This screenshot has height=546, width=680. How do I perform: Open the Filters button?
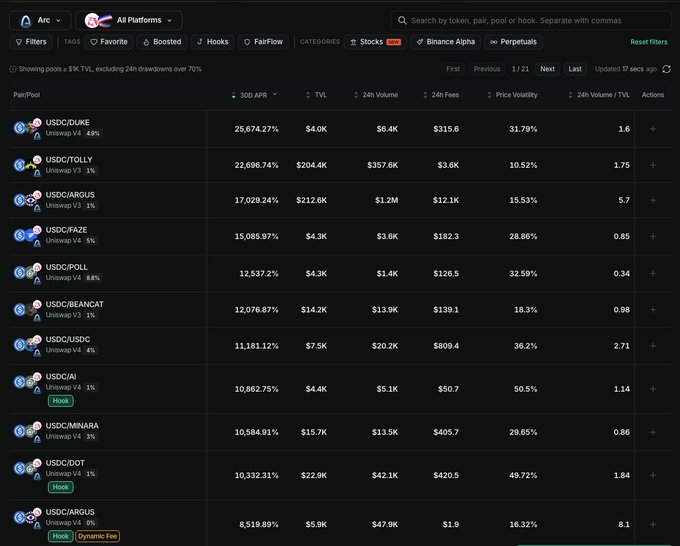(31, 42)
